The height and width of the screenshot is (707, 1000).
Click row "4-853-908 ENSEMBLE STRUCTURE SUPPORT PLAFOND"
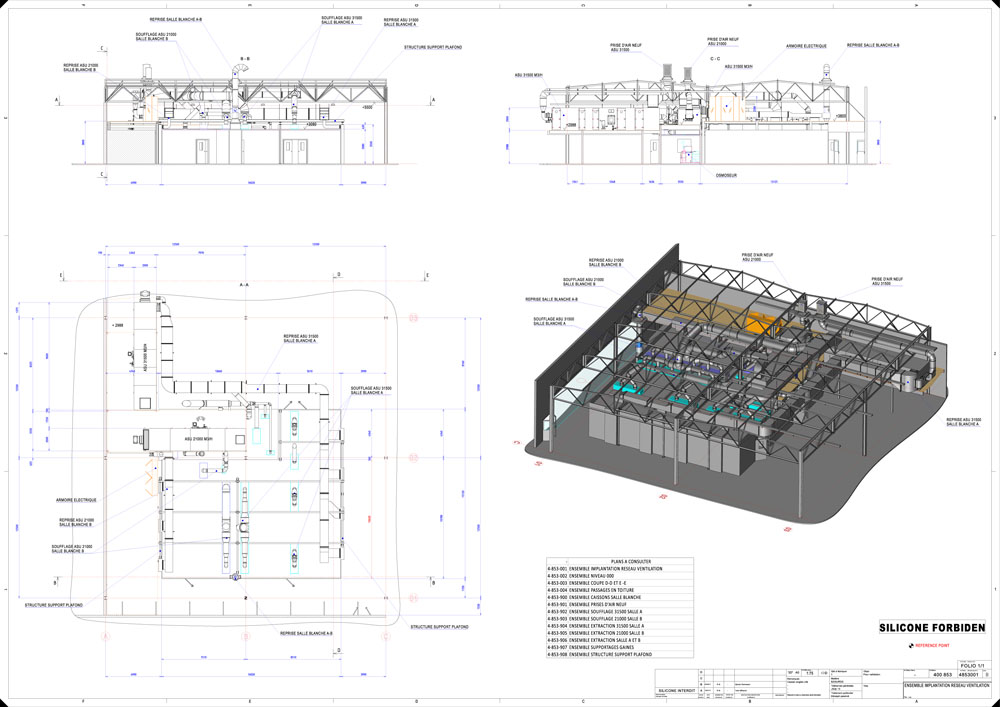[620, 655]
